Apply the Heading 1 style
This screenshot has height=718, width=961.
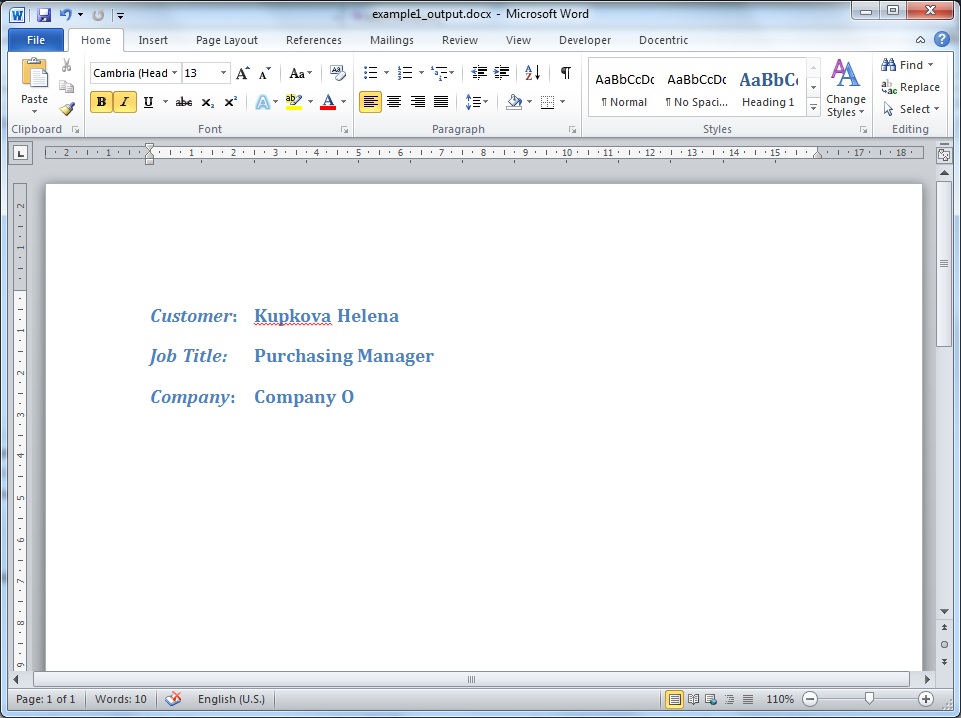(x=768, y=88)
